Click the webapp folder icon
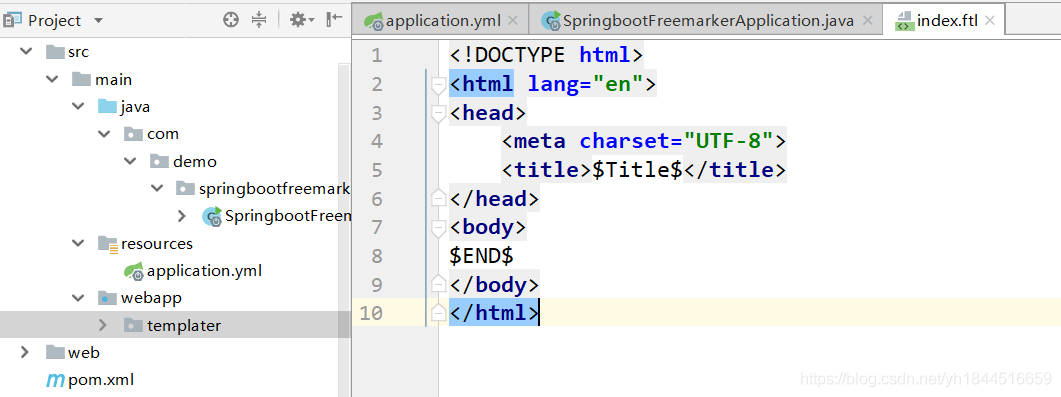Viewport: 1061px width, 397px height. pyautogui.click(x=107, y=298)
